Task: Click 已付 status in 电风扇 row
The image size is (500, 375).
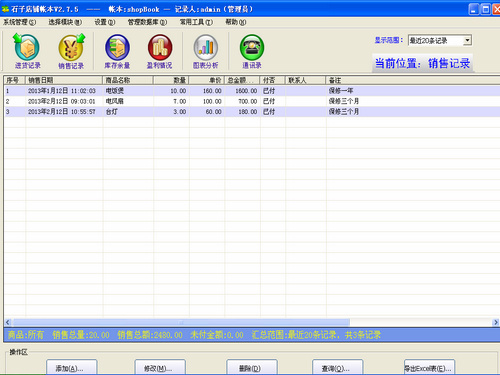Action: 269,101
